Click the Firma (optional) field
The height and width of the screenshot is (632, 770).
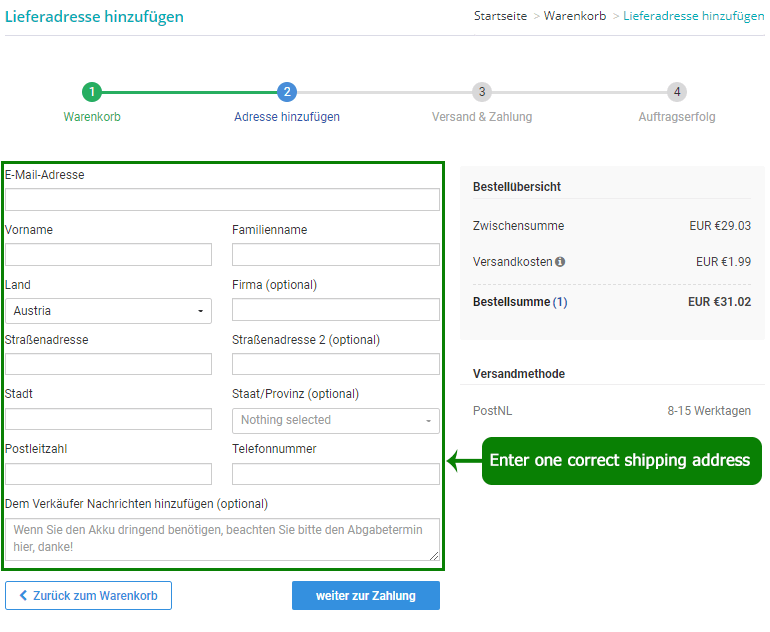335,310
